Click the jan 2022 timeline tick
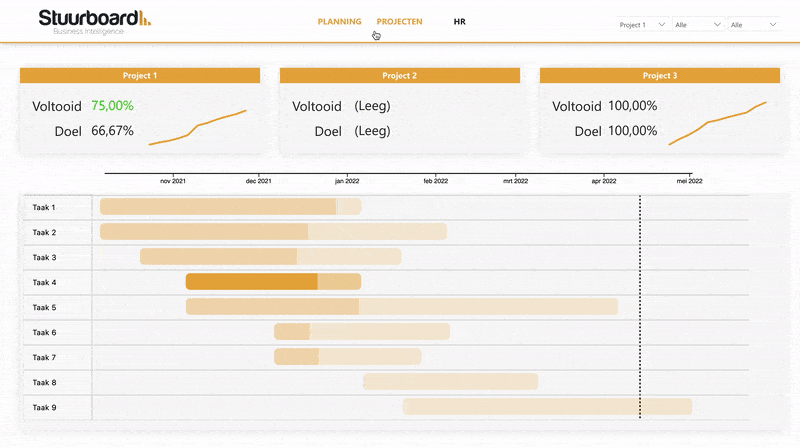 click(x=346, y=181)
